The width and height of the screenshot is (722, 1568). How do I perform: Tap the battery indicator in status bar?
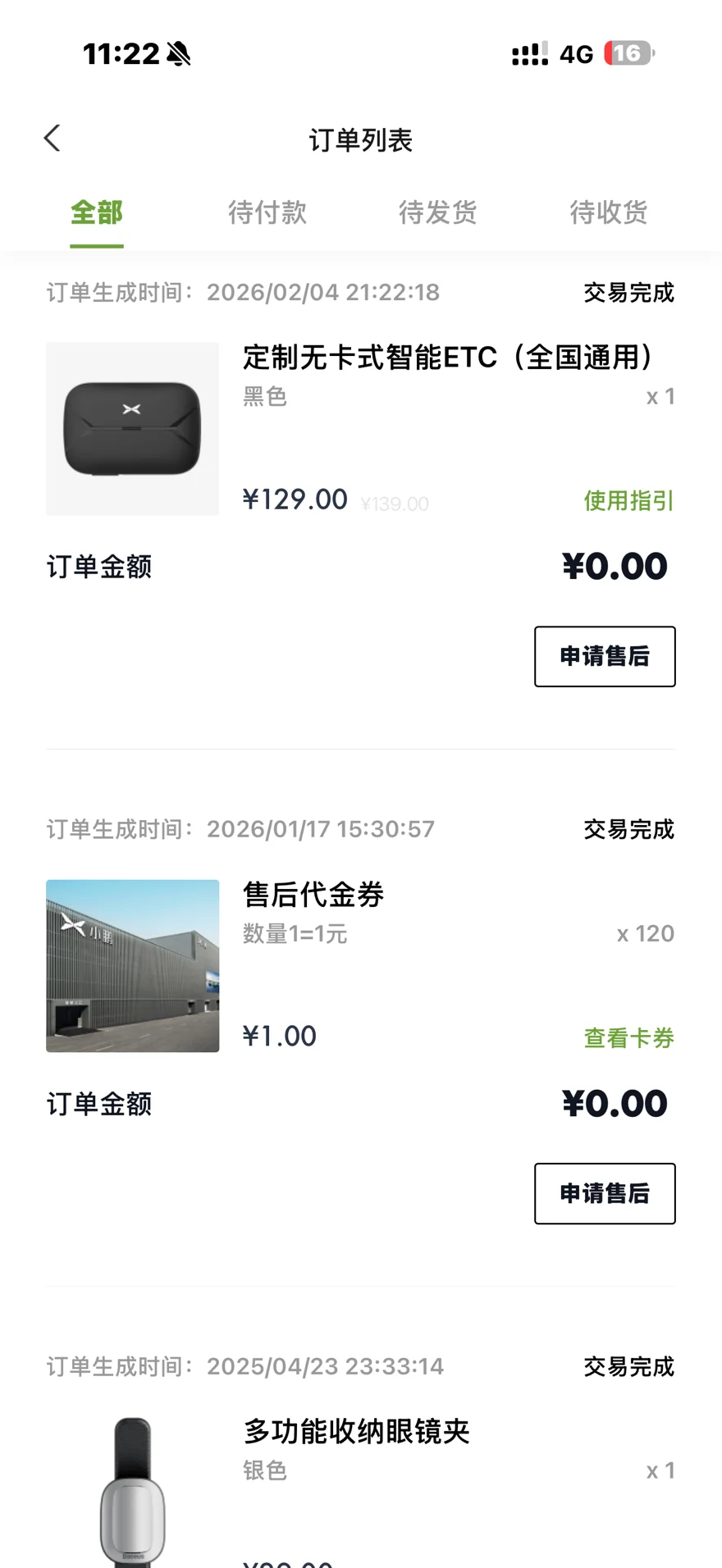click(x=628, y=54)
